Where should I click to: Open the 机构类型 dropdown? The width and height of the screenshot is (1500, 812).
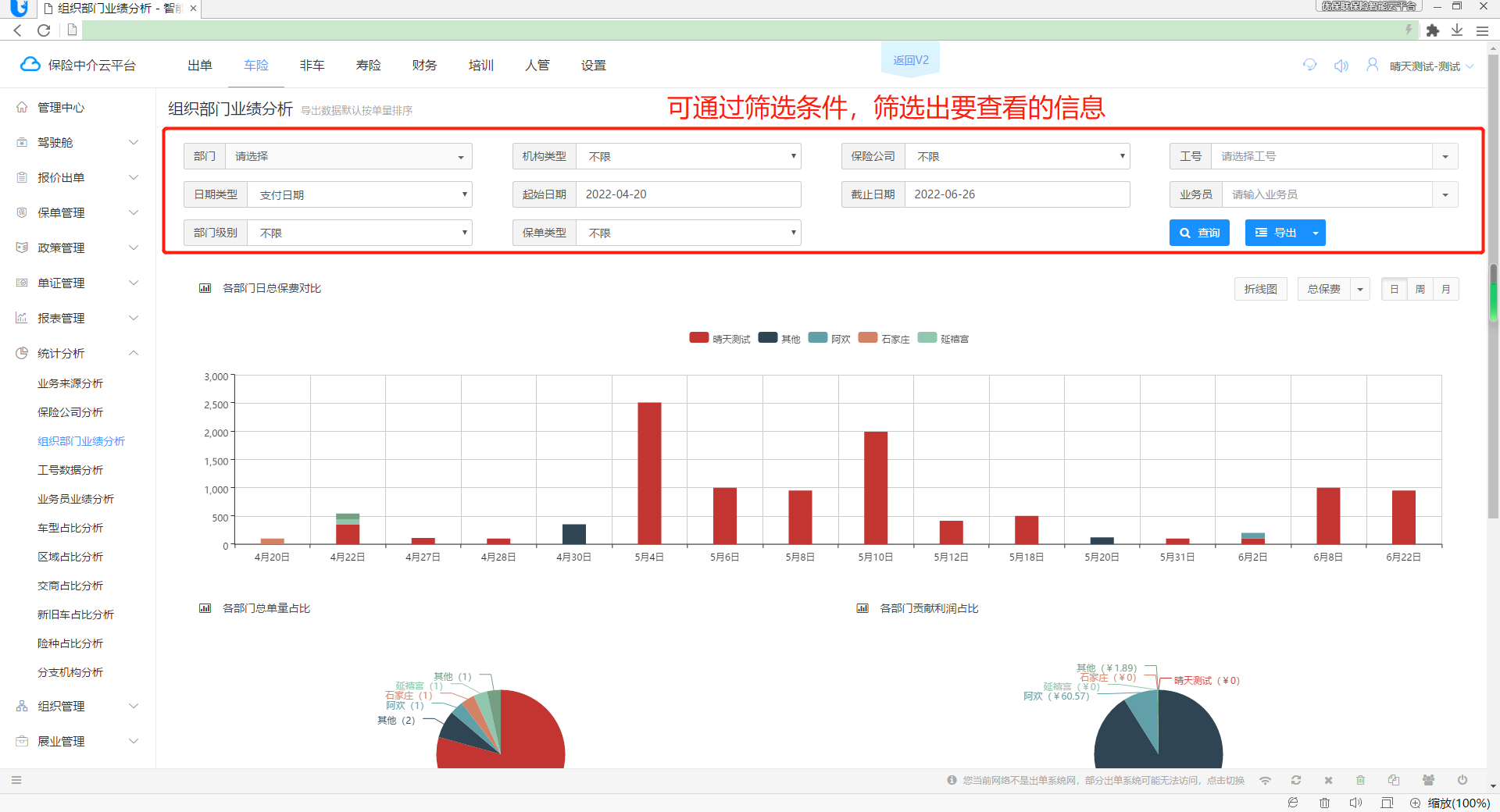[688, 156]
